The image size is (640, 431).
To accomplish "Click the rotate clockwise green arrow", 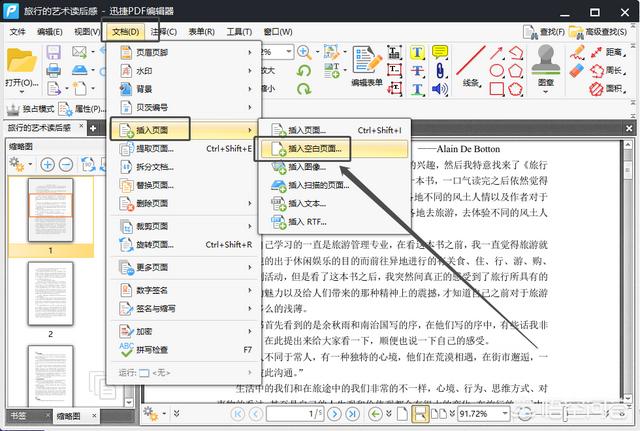I will click(304, 89).
